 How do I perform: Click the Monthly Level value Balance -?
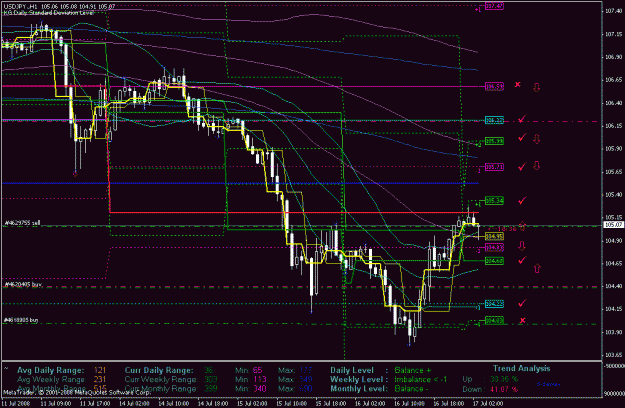tap(412, 388)
